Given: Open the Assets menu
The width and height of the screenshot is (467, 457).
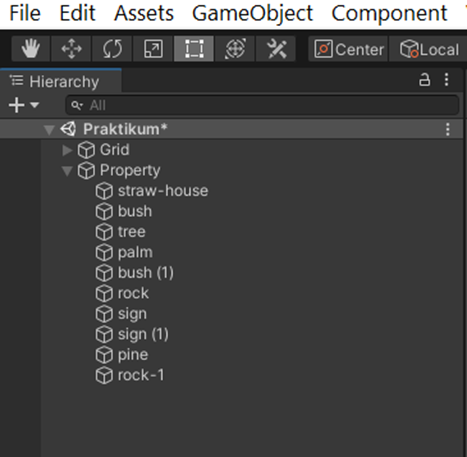Looking at the screenshot, I should tap(144, 13).
